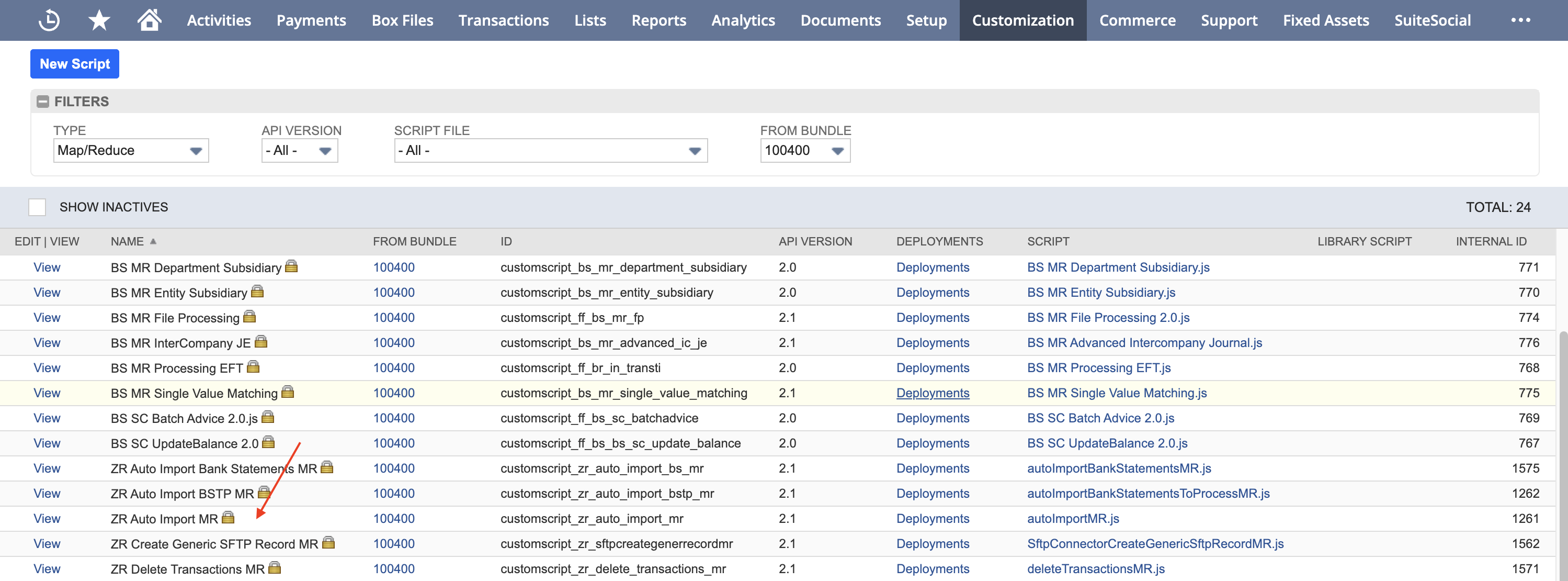Click lock icon beside BS MR InterCompany JE
1568x581 pixels.
pyautogui.click(x=261, y=341)
